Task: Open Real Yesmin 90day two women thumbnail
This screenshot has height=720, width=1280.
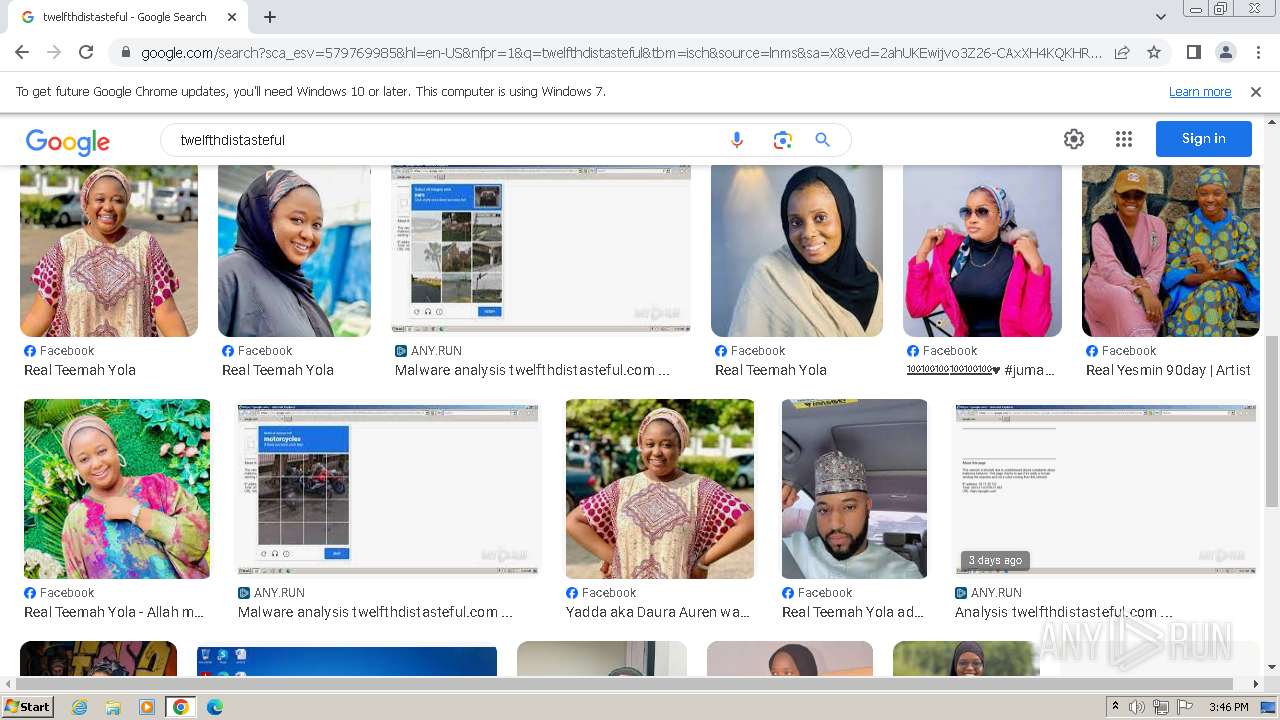Action: click(1171, 251)
